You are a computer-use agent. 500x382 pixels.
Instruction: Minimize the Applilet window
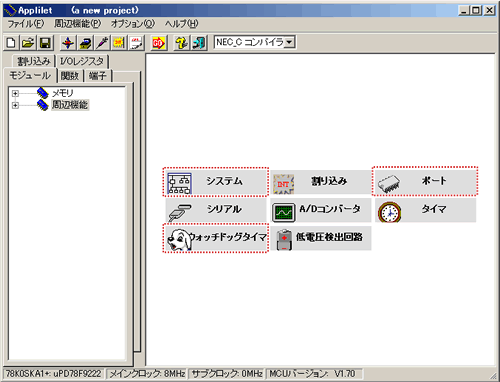464,11
